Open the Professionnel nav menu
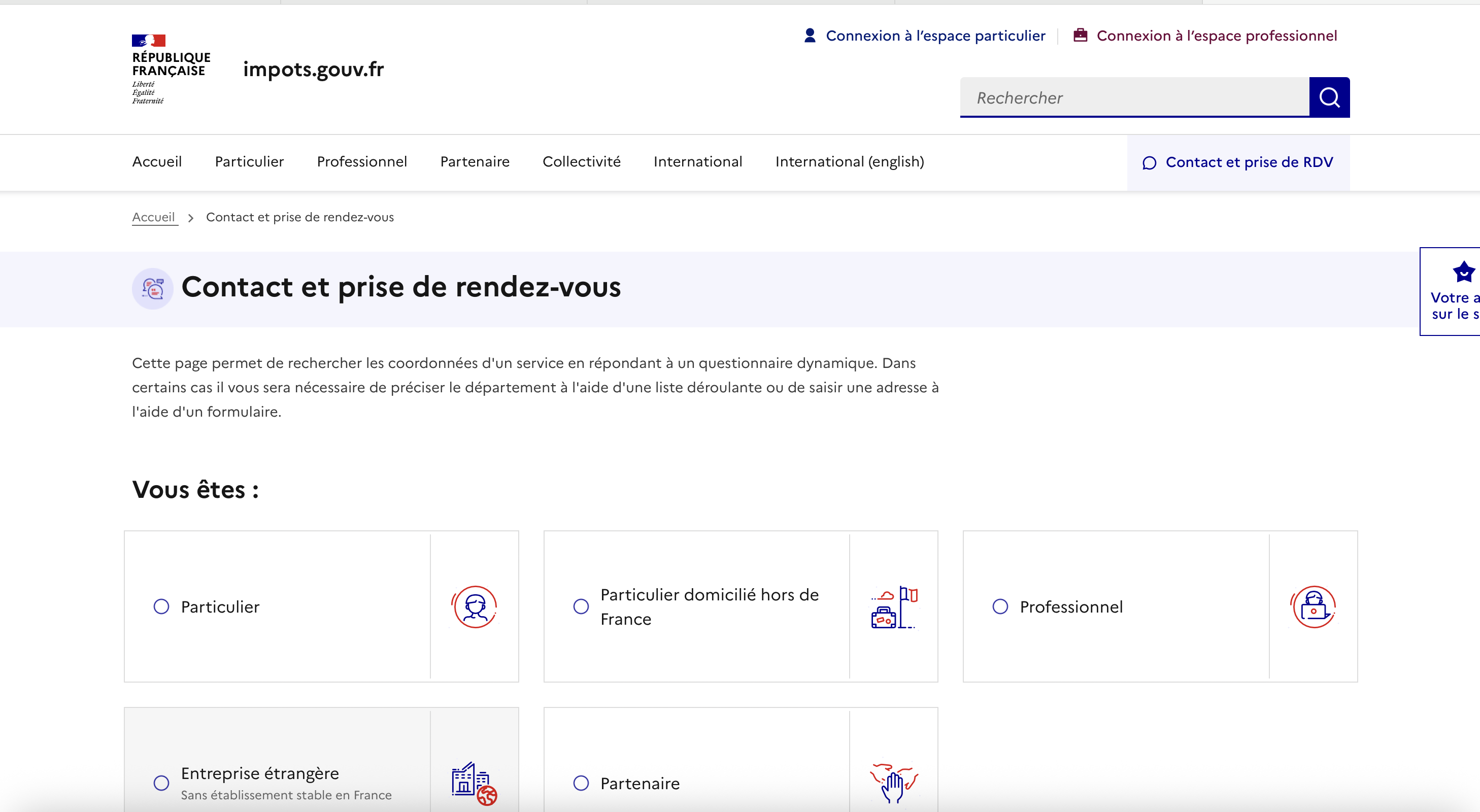The width and height of the screenshot is (1480, 812). tap(362, 162)
